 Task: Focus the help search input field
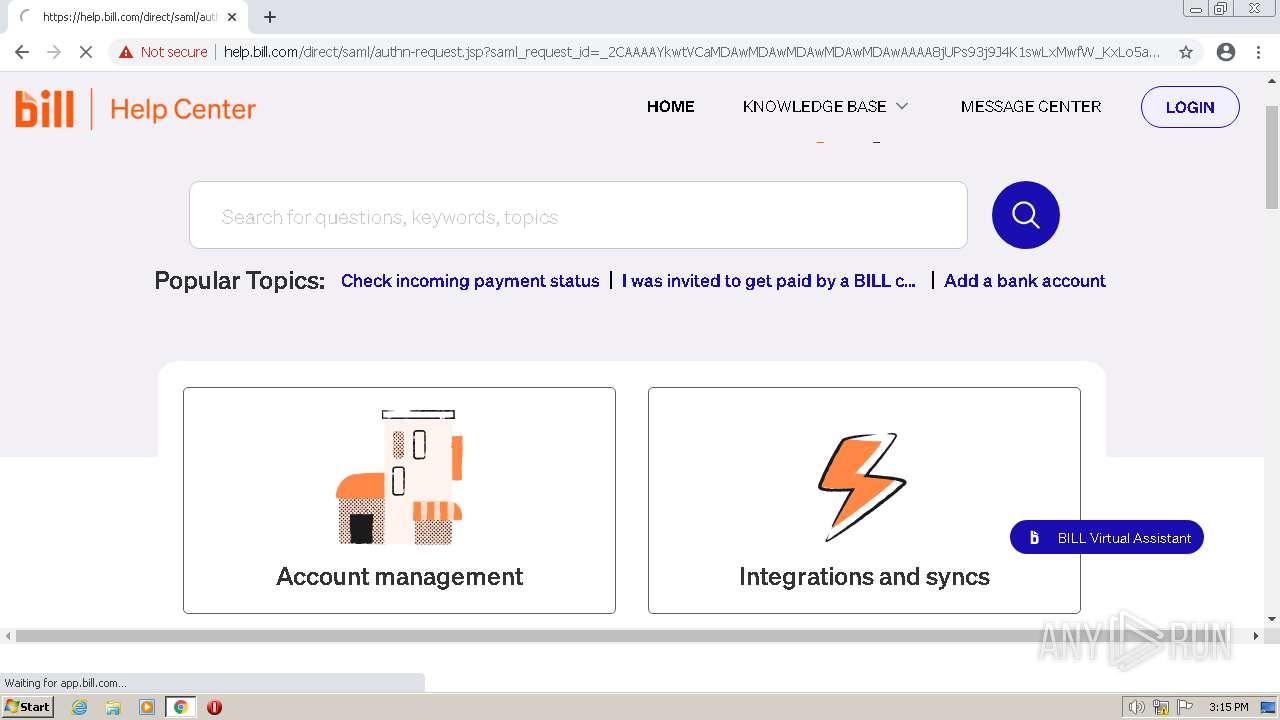coord(578,215)
